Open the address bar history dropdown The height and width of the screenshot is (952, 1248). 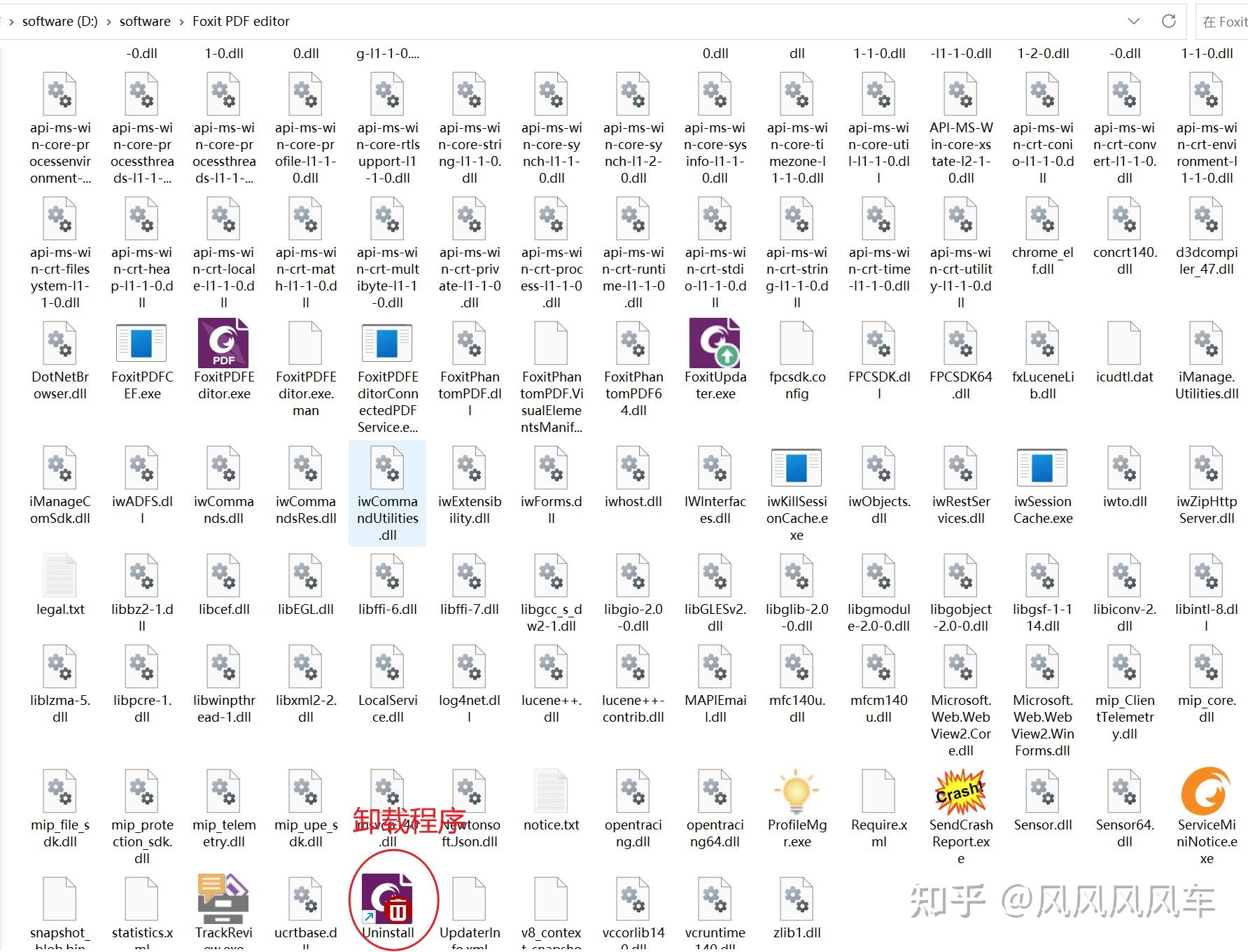[1134, 21]
